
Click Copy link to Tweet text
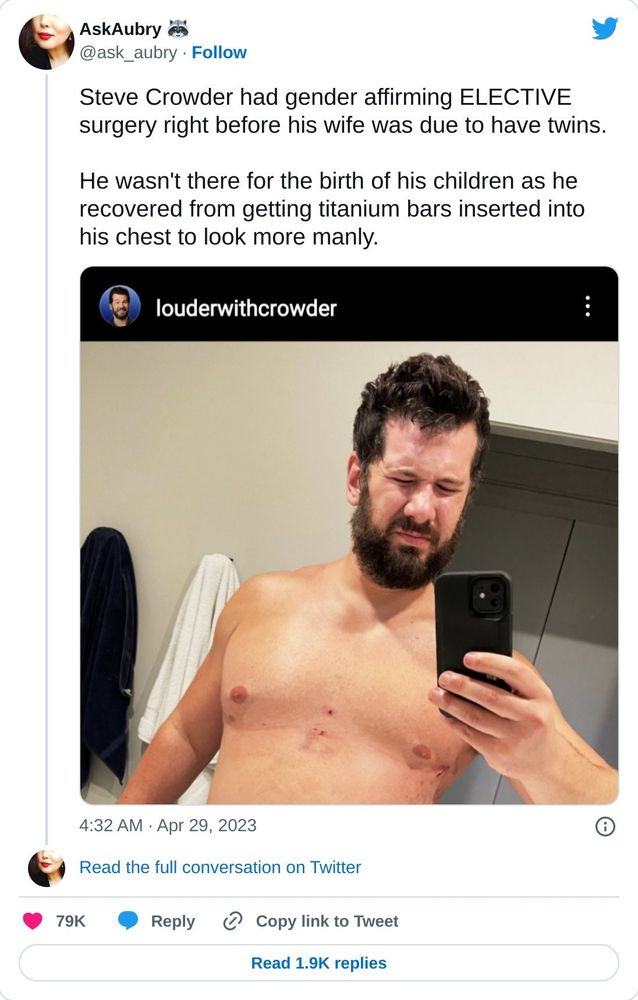click(327, 921)
